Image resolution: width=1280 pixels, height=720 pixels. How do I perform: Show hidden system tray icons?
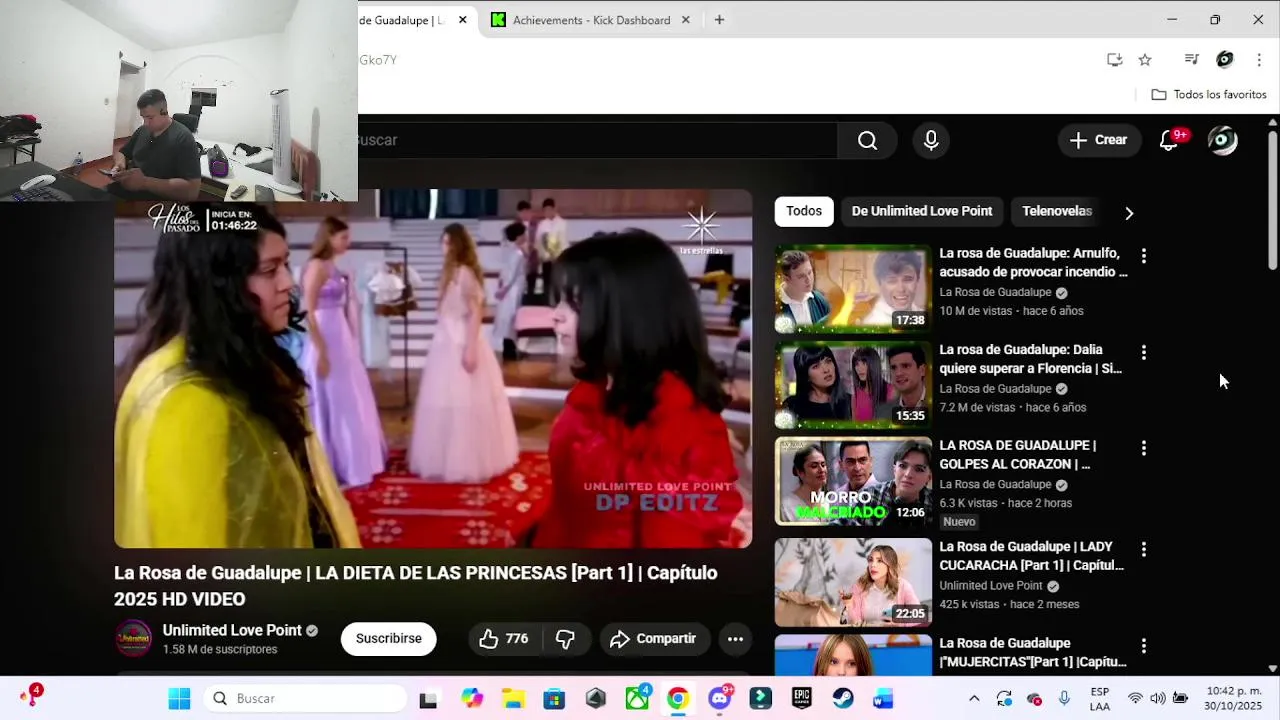coord(974,698)
